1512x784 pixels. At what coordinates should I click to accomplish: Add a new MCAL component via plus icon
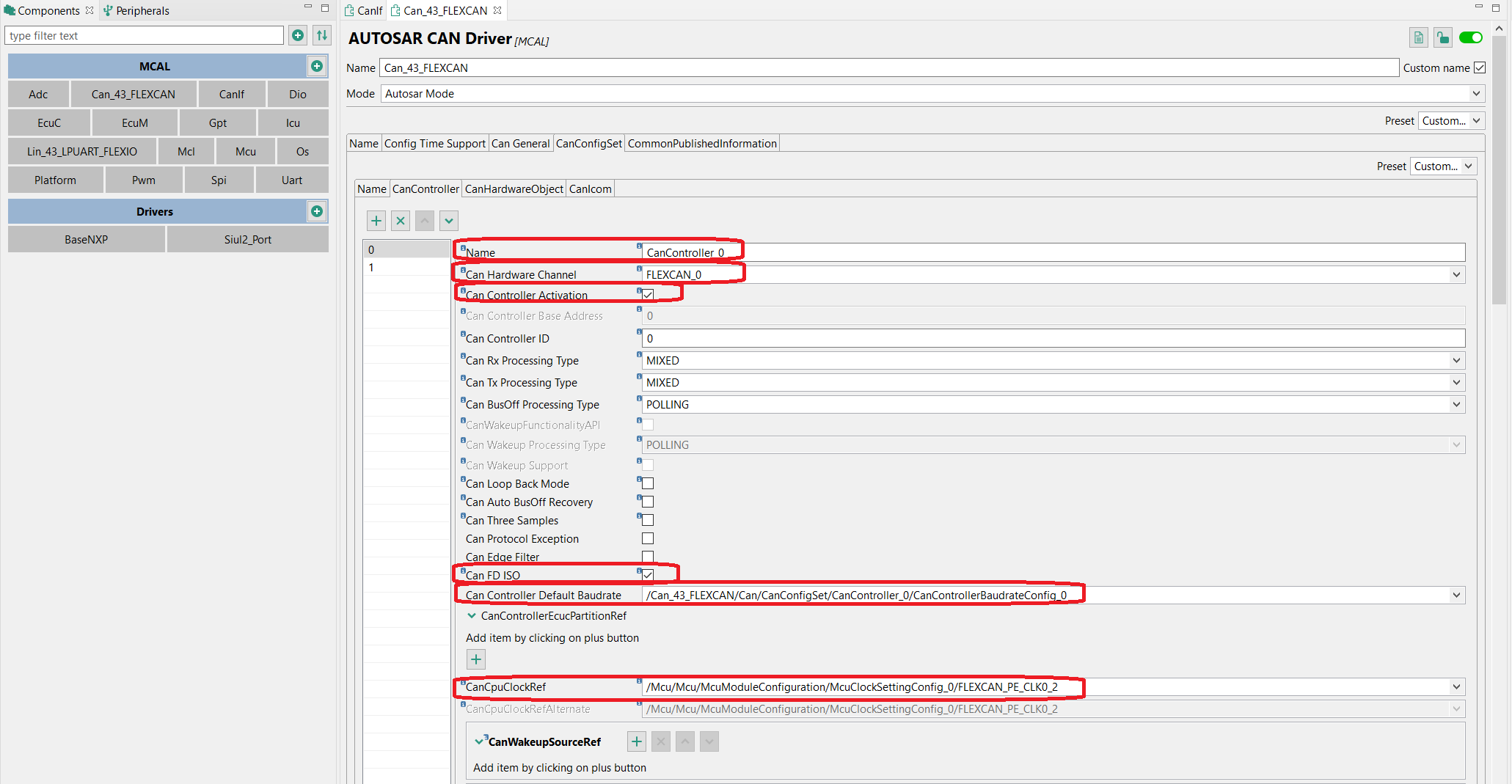click(x=317, y=66)
